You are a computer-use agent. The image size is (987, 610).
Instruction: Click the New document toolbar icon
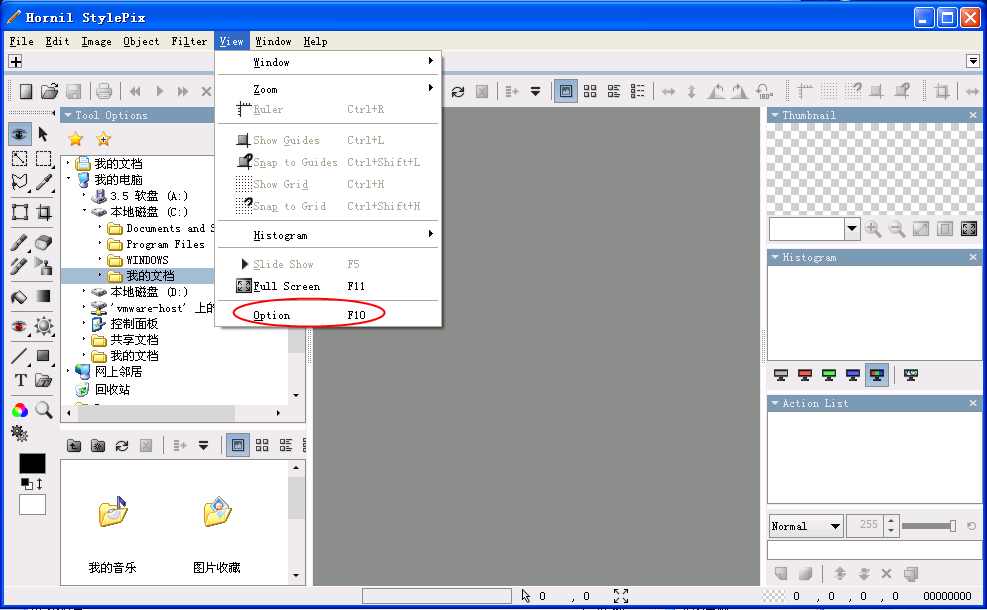[26, 92]
